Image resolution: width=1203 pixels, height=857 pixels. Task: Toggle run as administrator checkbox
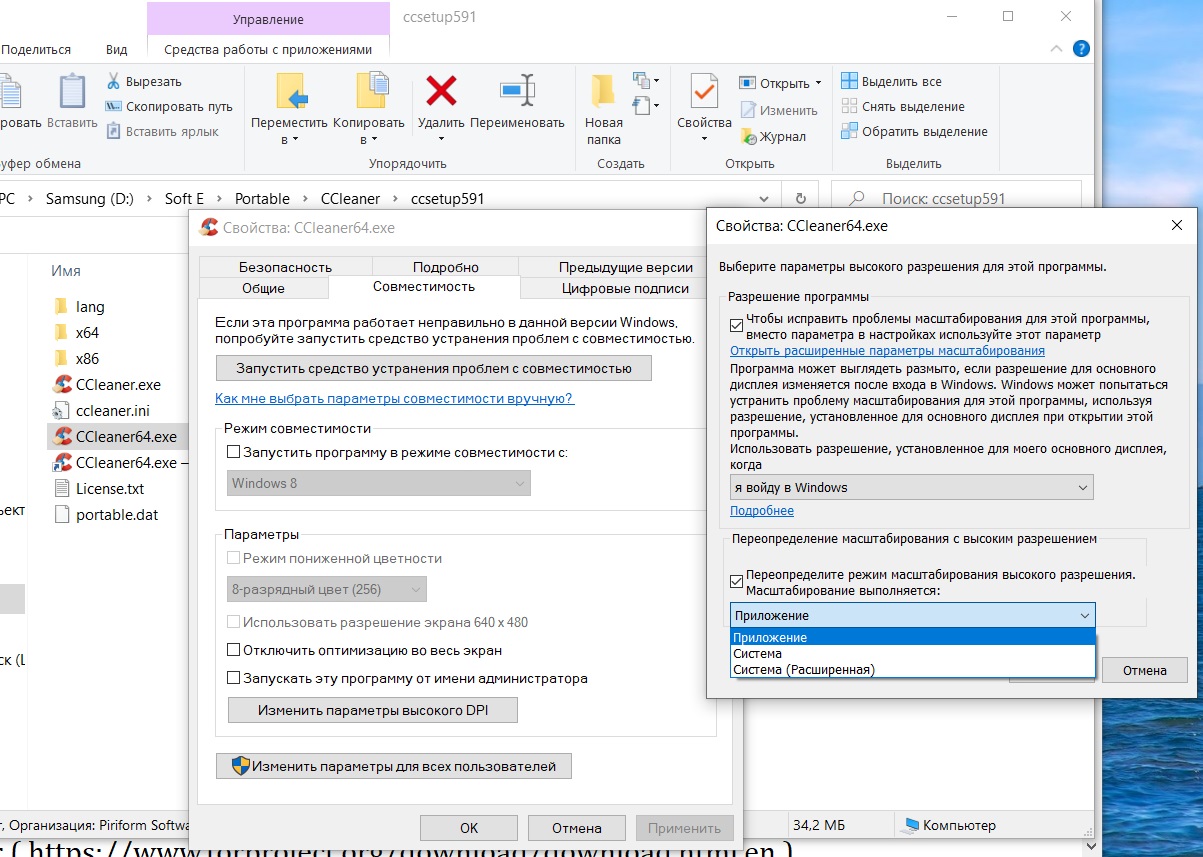(x=234, y=678)
